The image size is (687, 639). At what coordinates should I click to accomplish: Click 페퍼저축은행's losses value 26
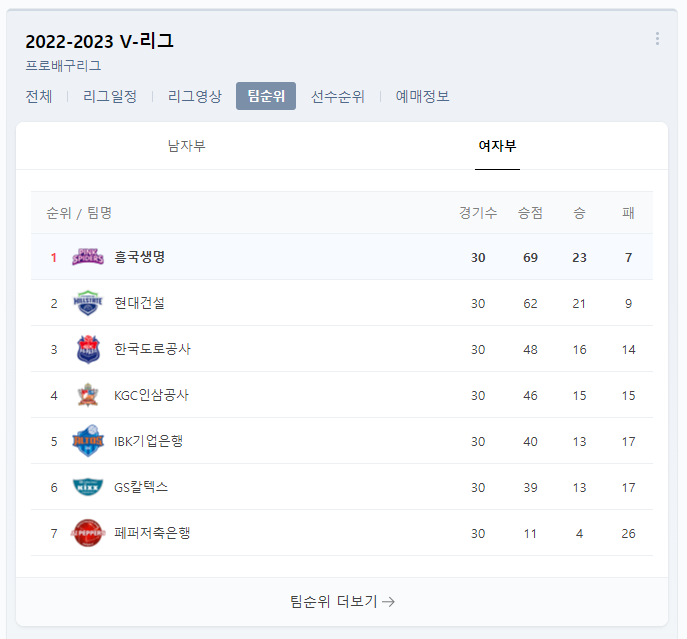628,533
